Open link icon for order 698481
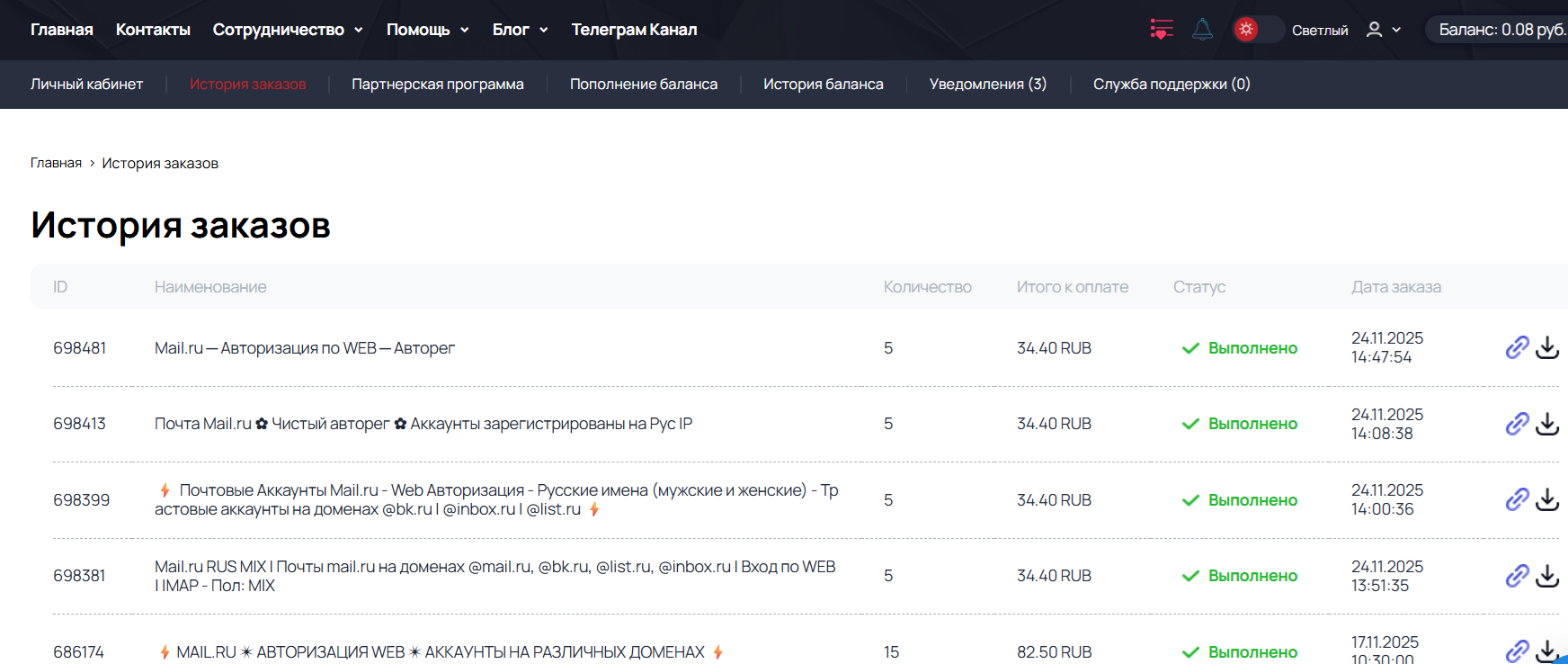 pos(1518,347)
